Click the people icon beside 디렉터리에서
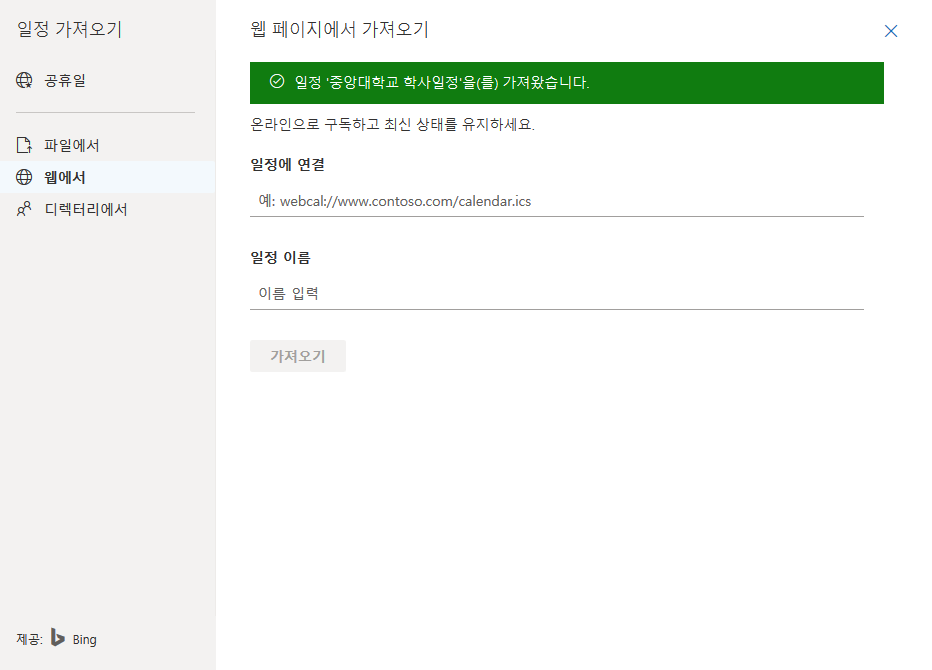 24,208
